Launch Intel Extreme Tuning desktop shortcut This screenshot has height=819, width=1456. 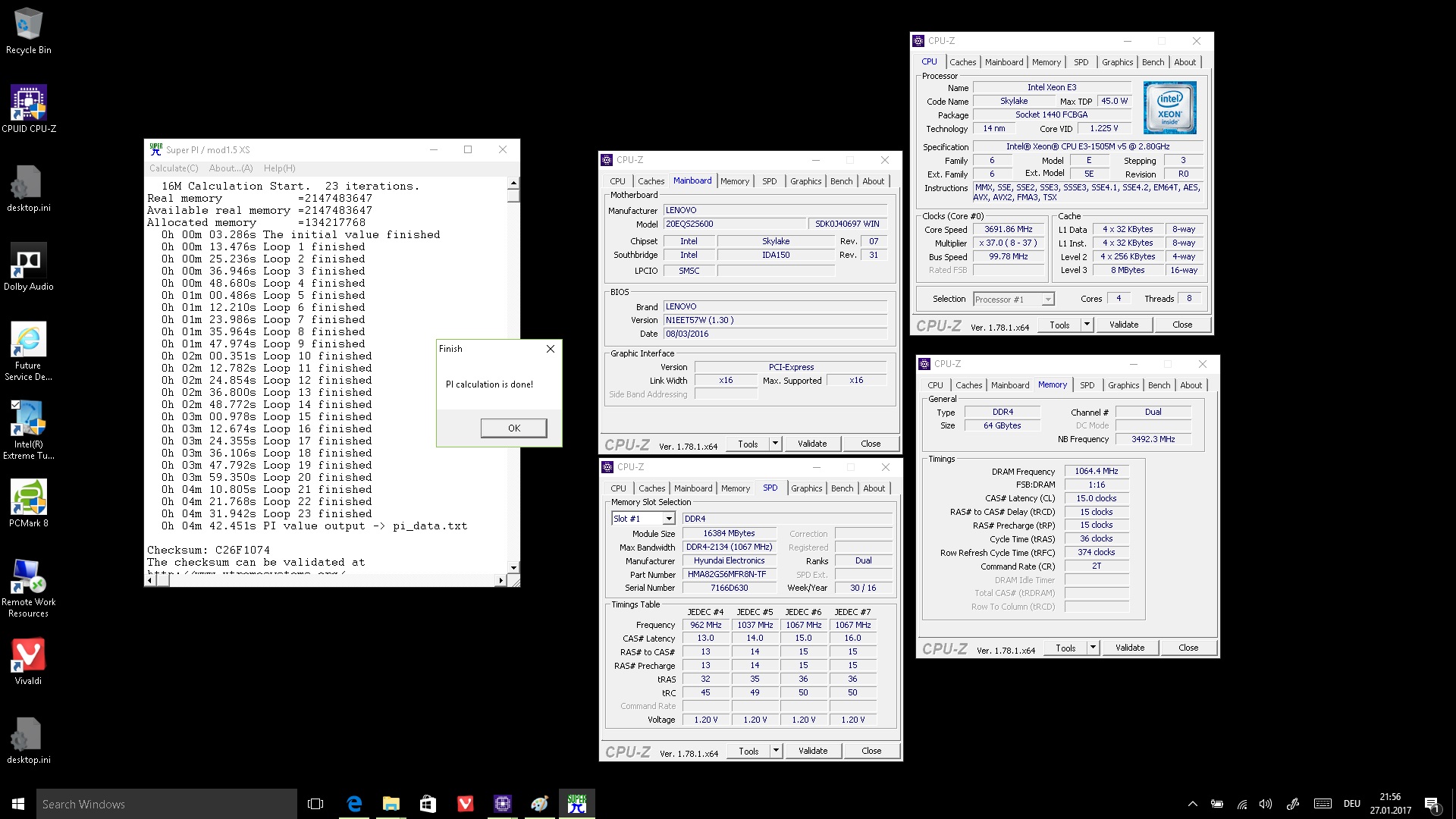28,431
